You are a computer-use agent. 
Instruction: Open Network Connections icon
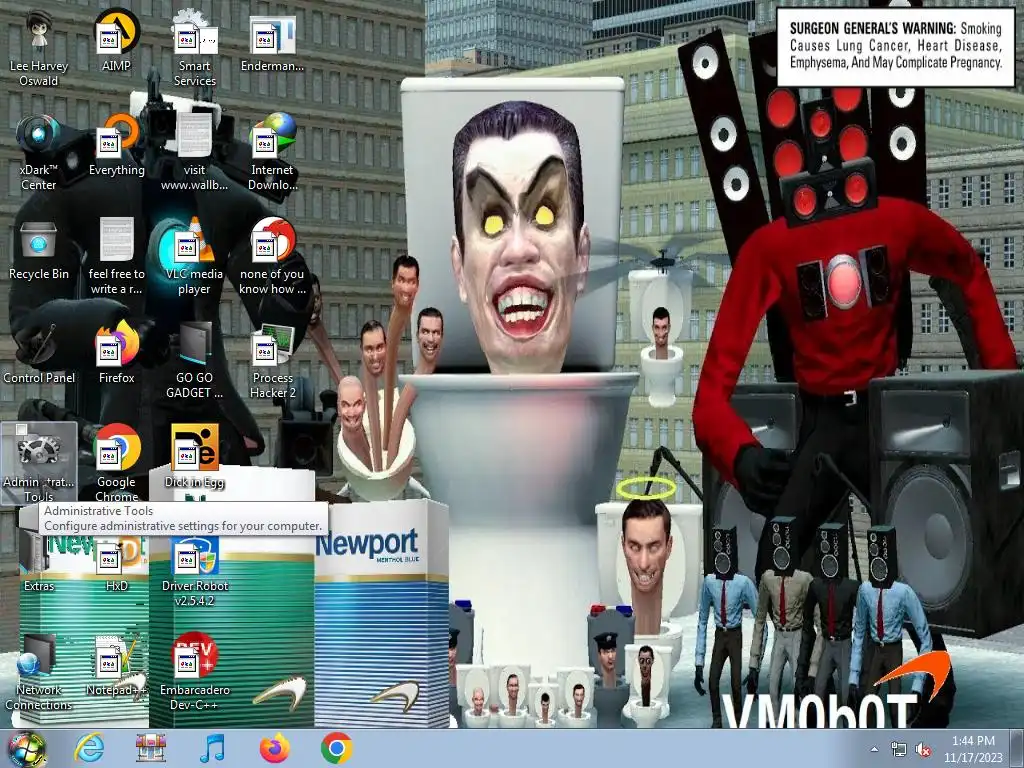[x=39, y=671]
